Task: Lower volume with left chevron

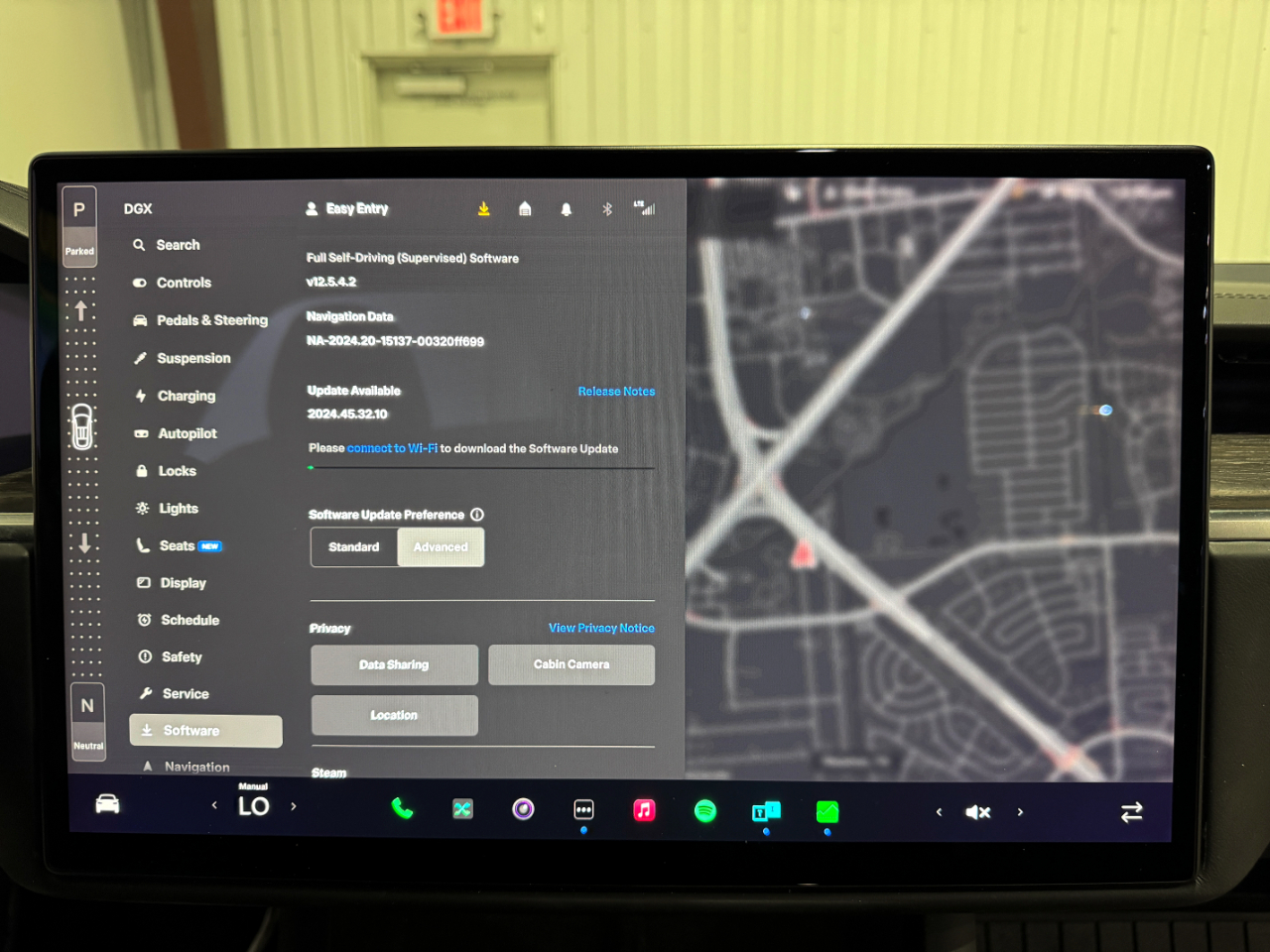Action: [939, 812]
